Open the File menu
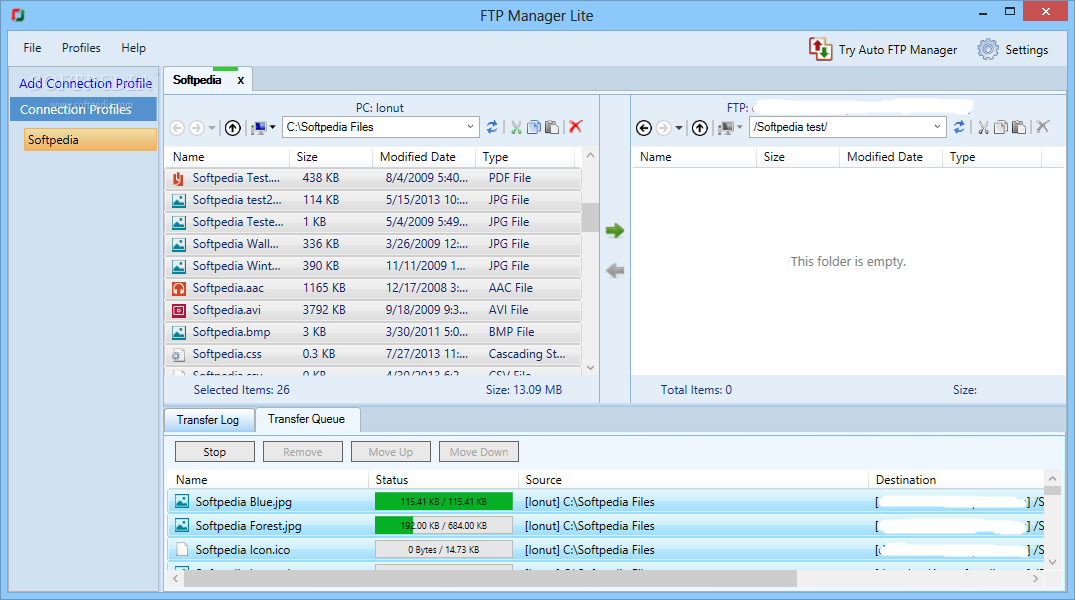This screenshot has height=600, width=1075. [32, 48]
